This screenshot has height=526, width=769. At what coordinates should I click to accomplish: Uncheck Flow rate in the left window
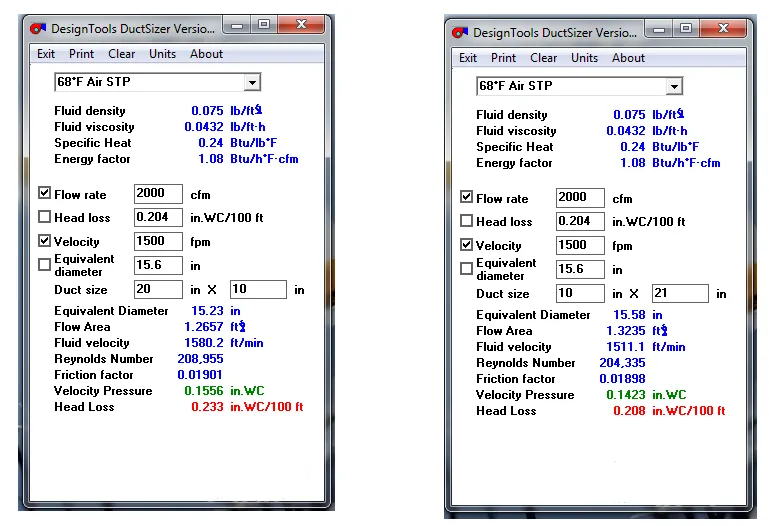tap(45, 193)
